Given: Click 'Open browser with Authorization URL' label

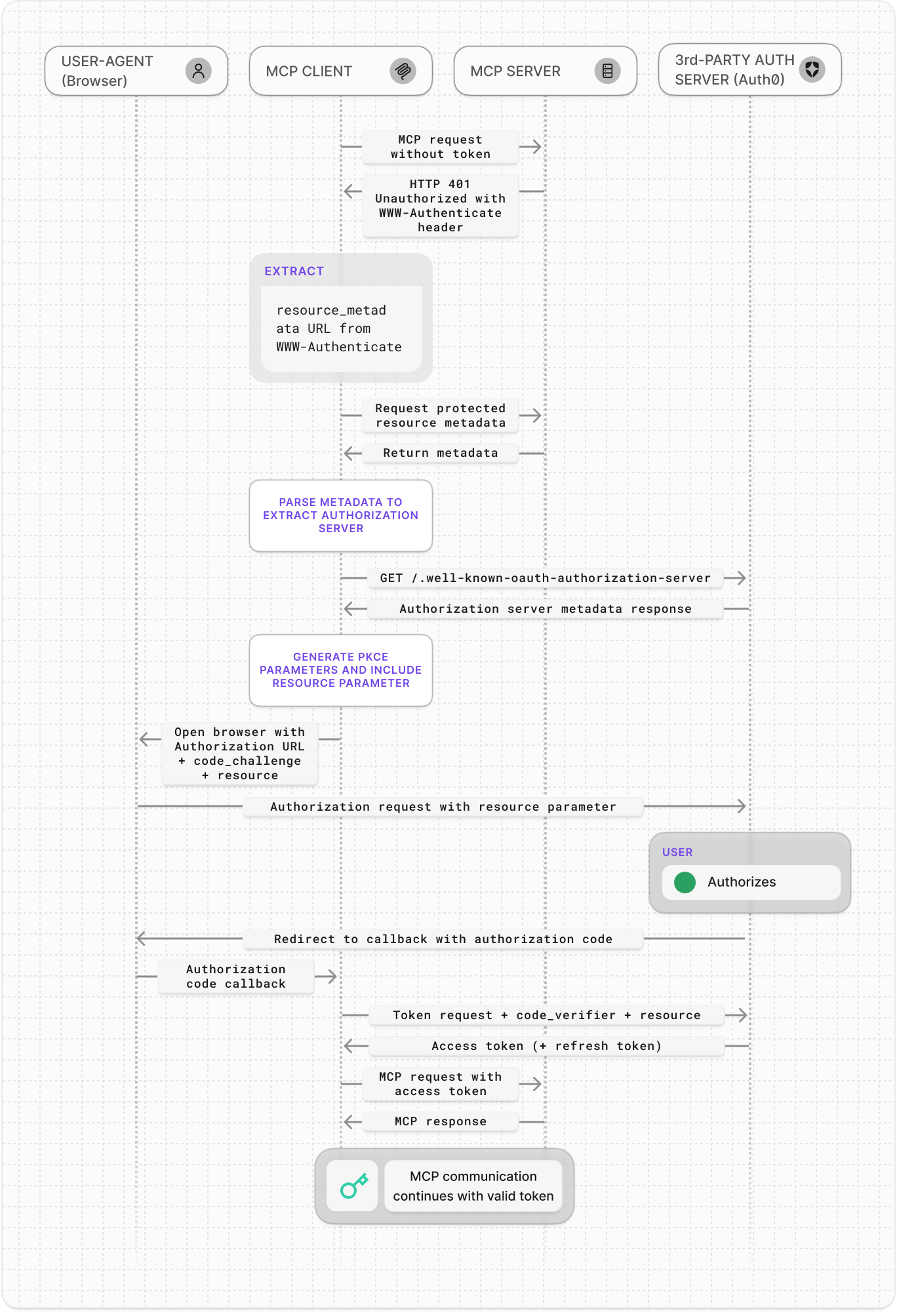Looking at the screenshot, I should point(240,754).
